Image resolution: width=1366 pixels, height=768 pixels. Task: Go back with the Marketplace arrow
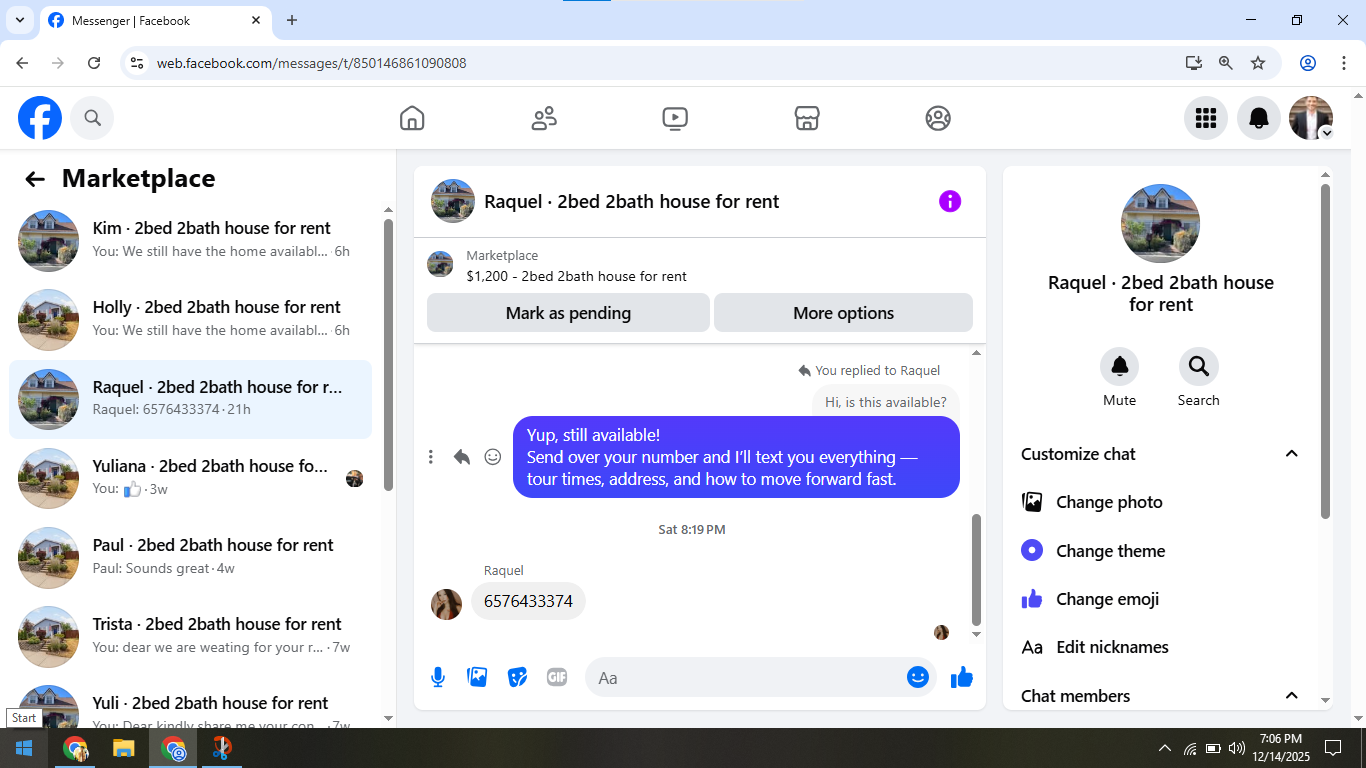point(35,179)
